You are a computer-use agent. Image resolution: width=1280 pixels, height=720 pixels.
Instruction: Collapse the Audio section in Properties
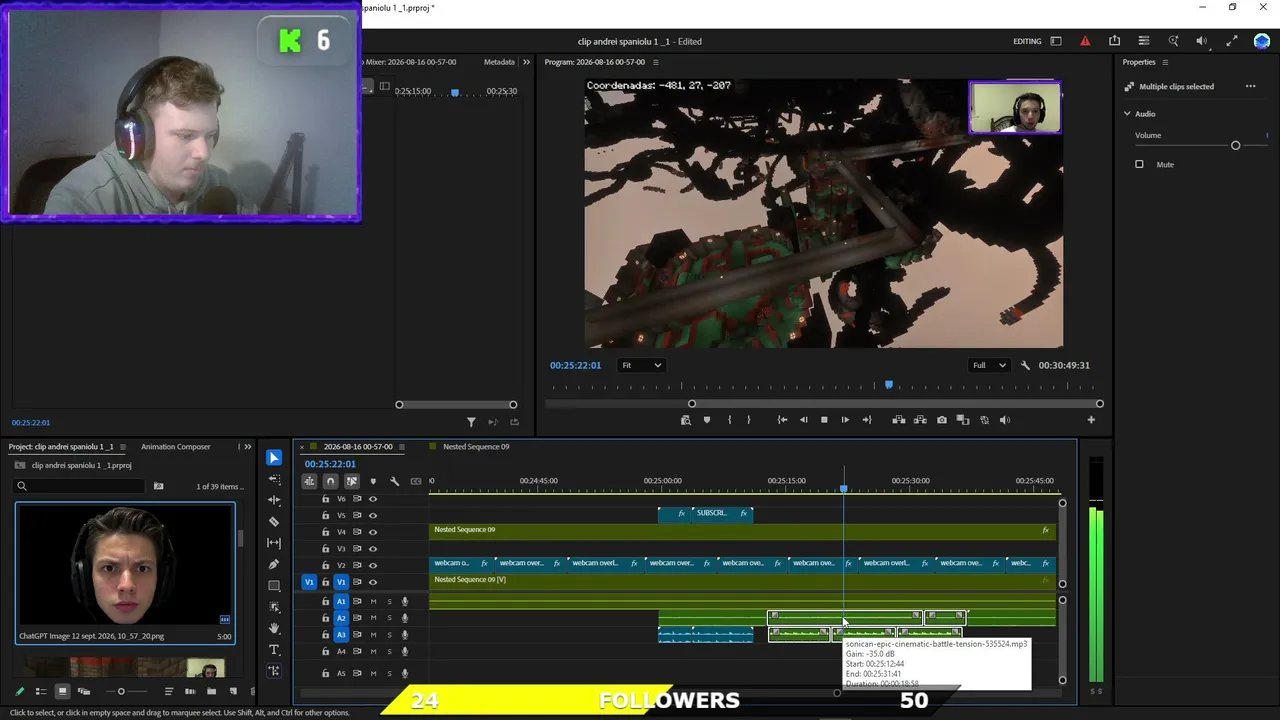pos(1127,114)
